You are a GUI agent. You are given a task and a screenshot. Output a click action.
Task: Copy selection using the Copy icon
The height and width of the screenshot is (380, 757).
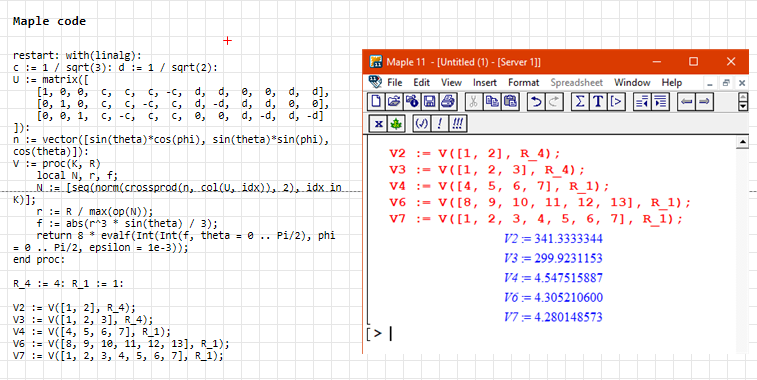coord(492,101)
